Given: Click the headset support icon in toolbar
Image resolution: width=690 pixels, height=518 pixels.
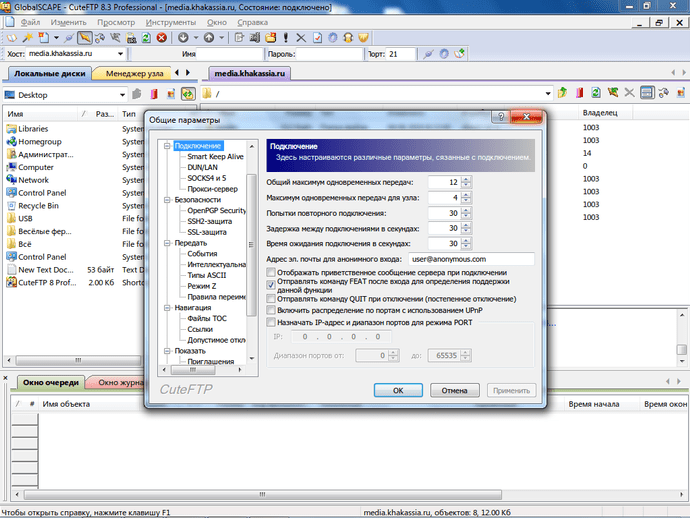Looking at the screenshot, I should click(x=348, y=38).
